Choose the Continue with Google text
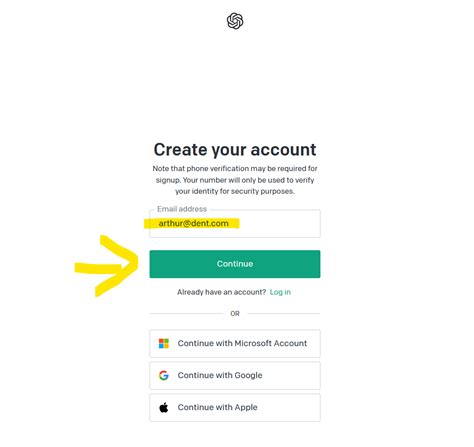The height and width of the screenshot is (447, 474). (220, 375)
